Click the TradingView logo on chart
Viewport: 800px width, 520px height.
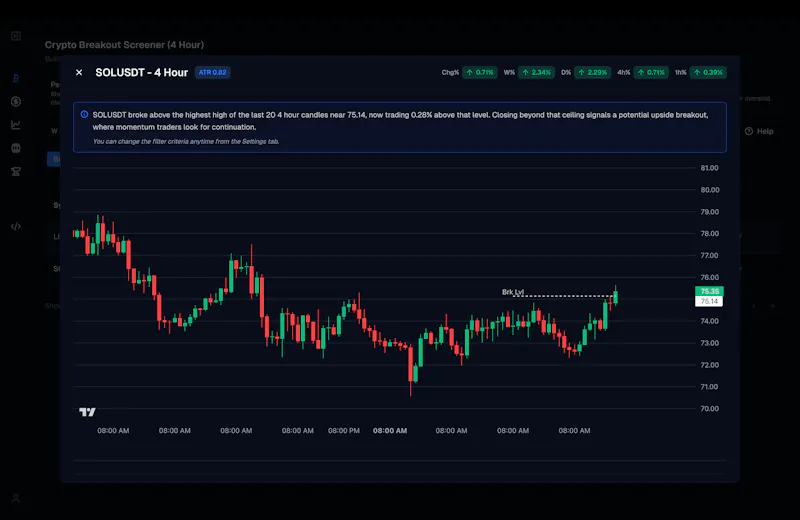pos(87,412)
